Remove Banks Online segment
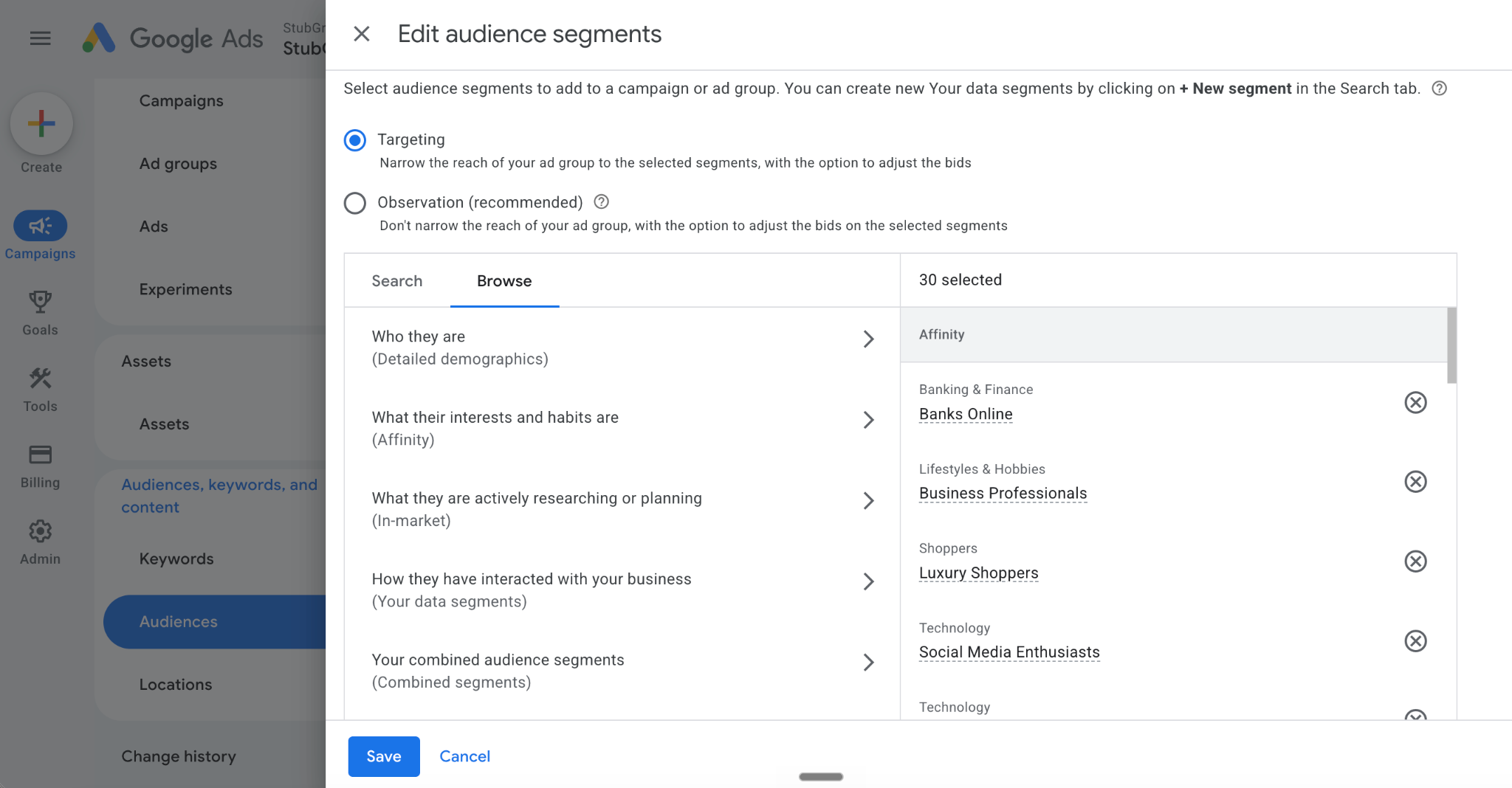 point(1415,402)
